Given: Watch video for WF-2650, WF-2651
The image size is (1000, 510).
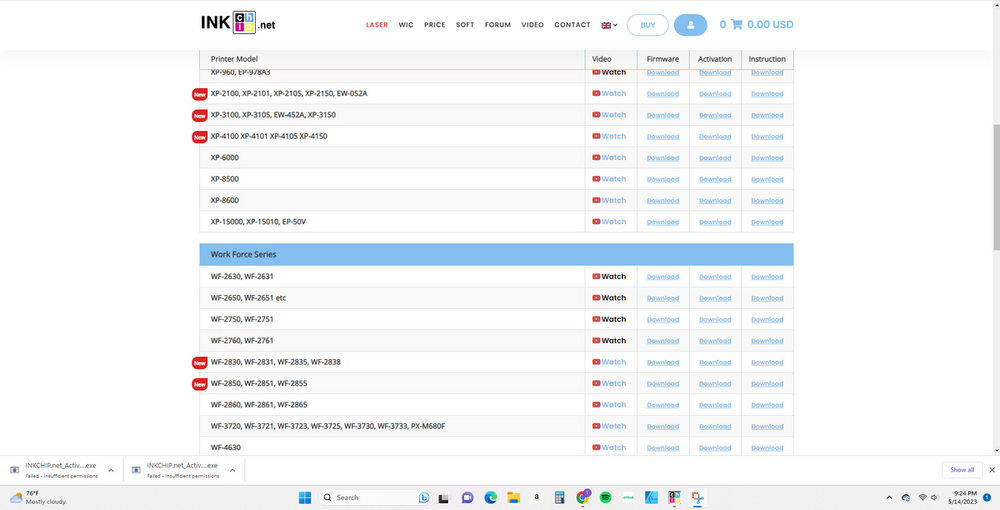Looking at the screenshot, I should point(609,298).
